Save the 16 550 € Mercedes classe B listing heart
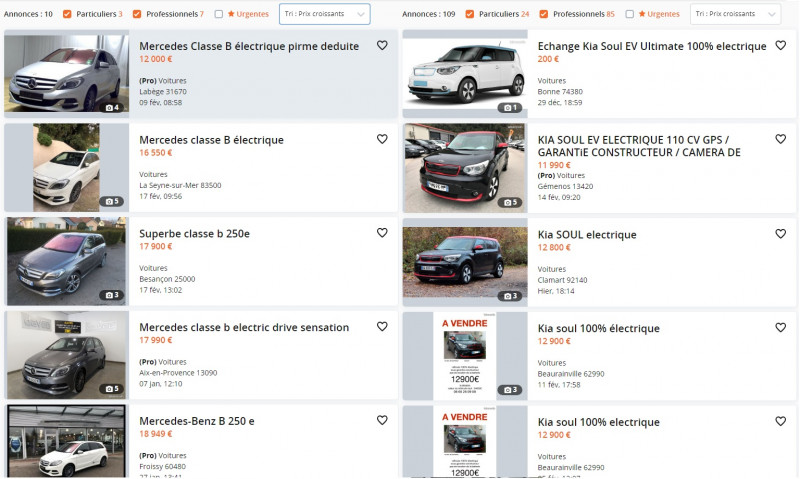This screenshot has width=800, height=479. (x=382, y=139)
